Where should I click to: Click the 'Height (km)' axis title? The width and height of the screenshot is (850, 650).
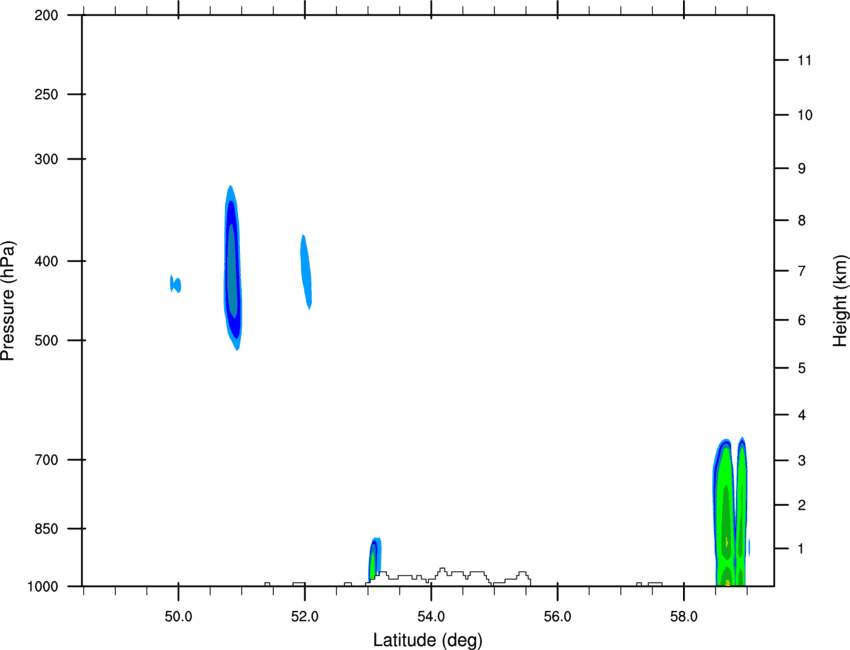point(840,301)
